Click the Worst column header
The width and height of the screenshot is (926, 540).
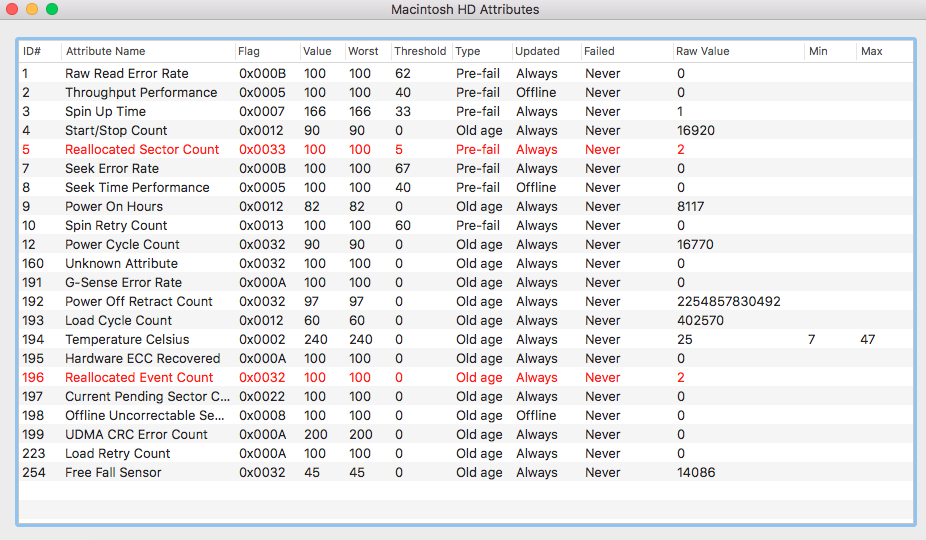(x=368, y=51)
